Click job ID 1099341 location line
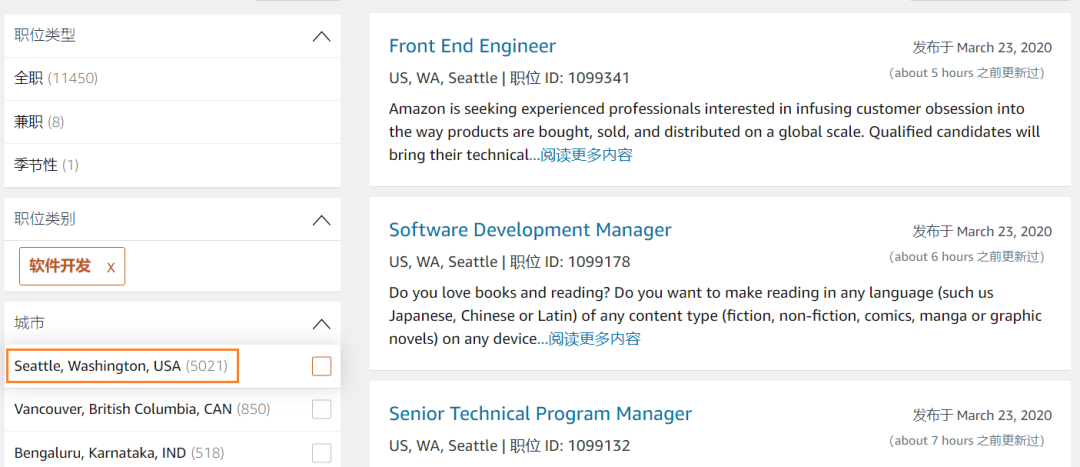This screenshot has width=1080, height=467. pyautogui.click(x=510, y=79)
